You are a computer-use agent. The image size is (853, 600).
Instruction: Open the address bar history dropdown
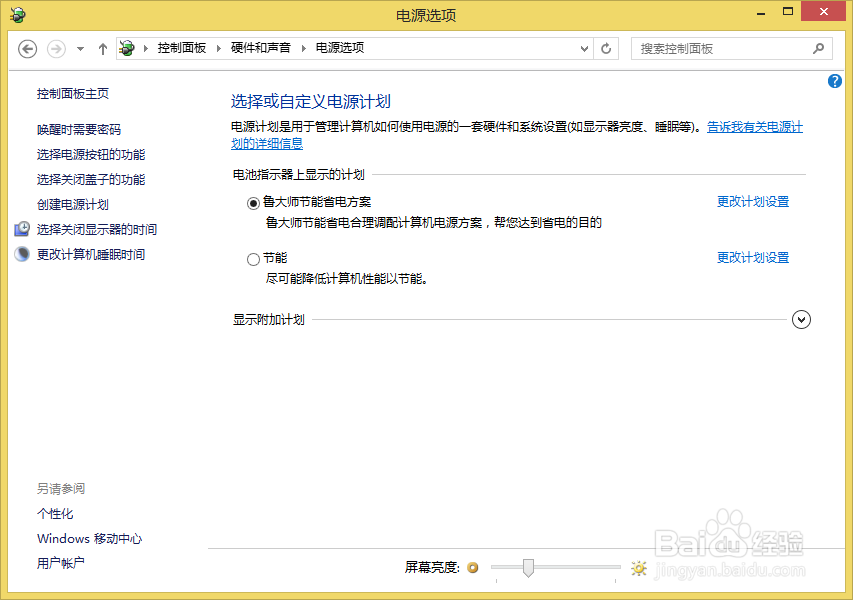pos(583,48)
